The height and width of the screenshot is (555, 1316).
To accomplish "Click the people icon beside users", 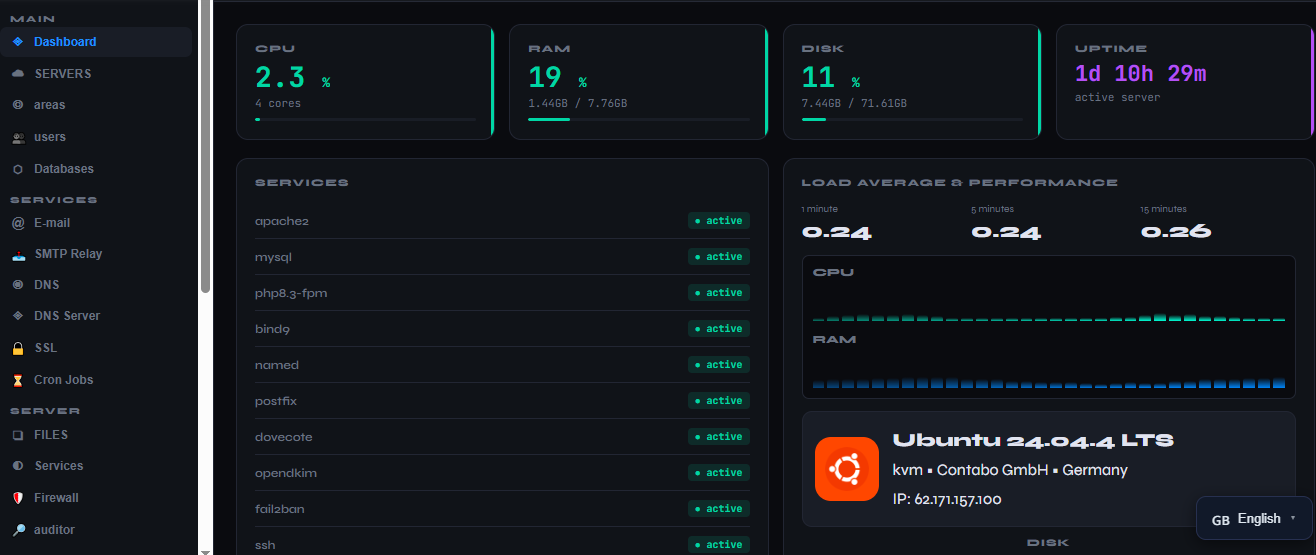I will coord(18,137).
